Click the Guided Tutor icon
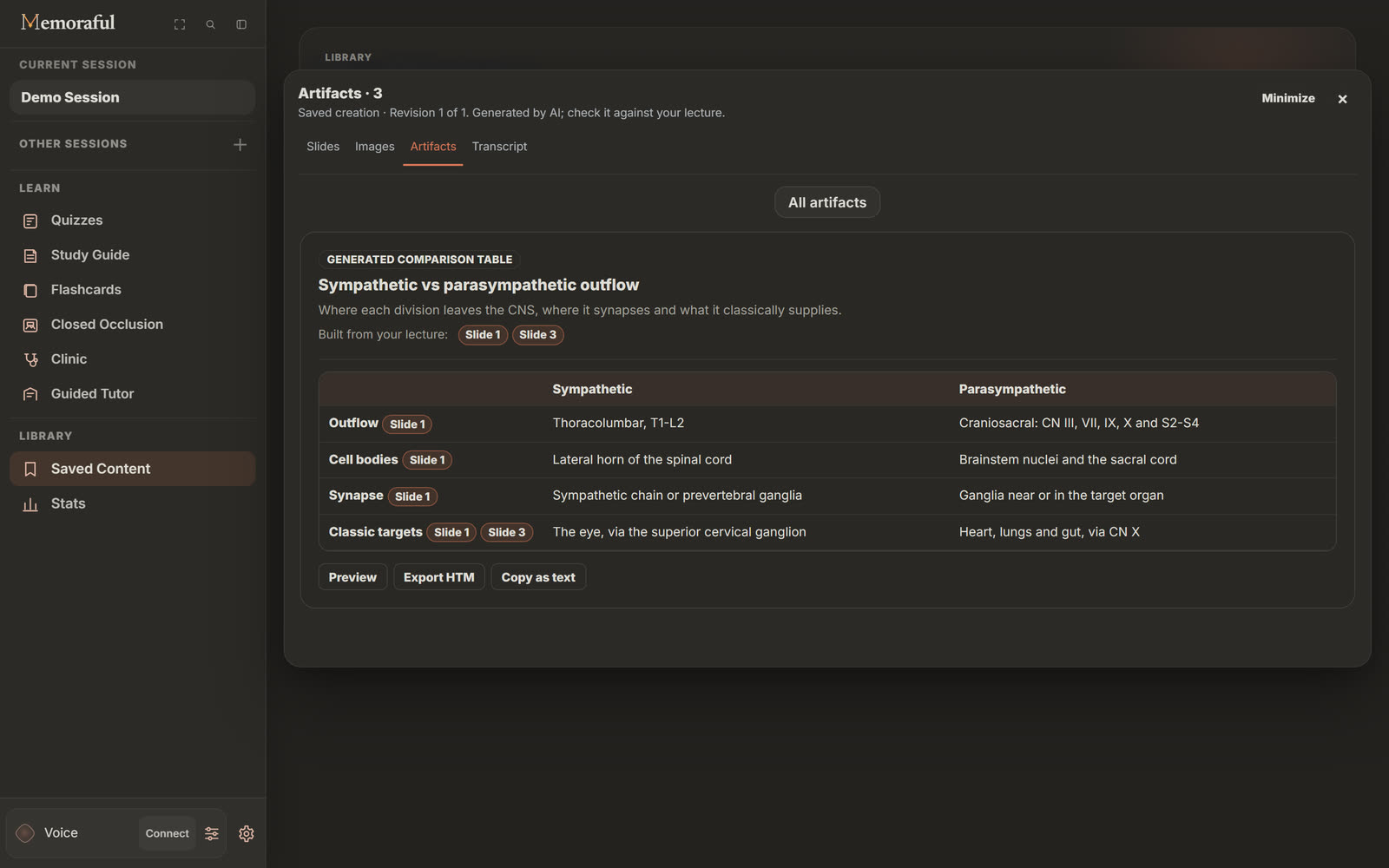This screenshot has height=868, width=1389. point(30,394)
